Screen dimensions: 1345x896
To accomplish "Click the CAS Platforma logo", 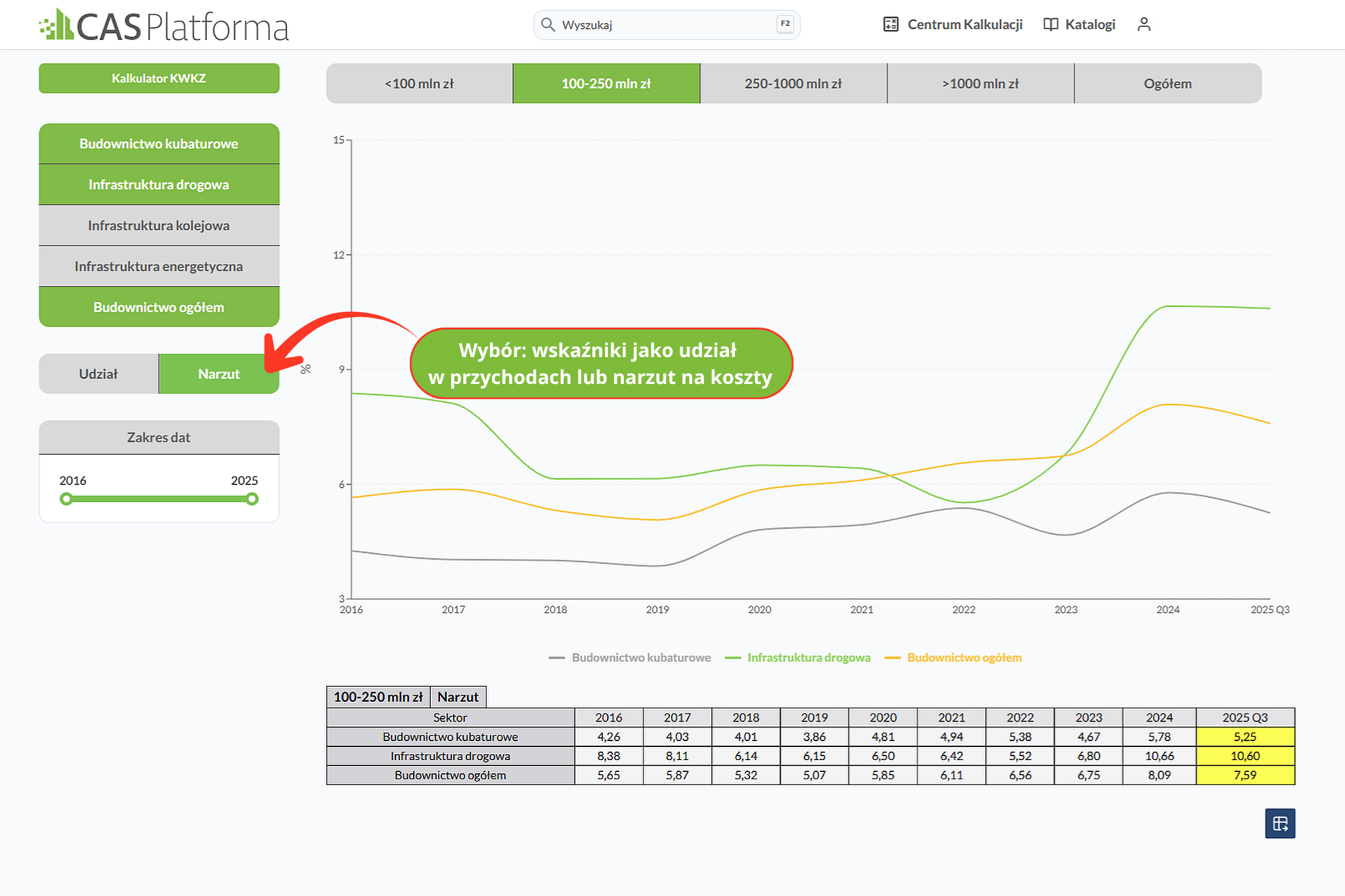I will tap(164, 25).
